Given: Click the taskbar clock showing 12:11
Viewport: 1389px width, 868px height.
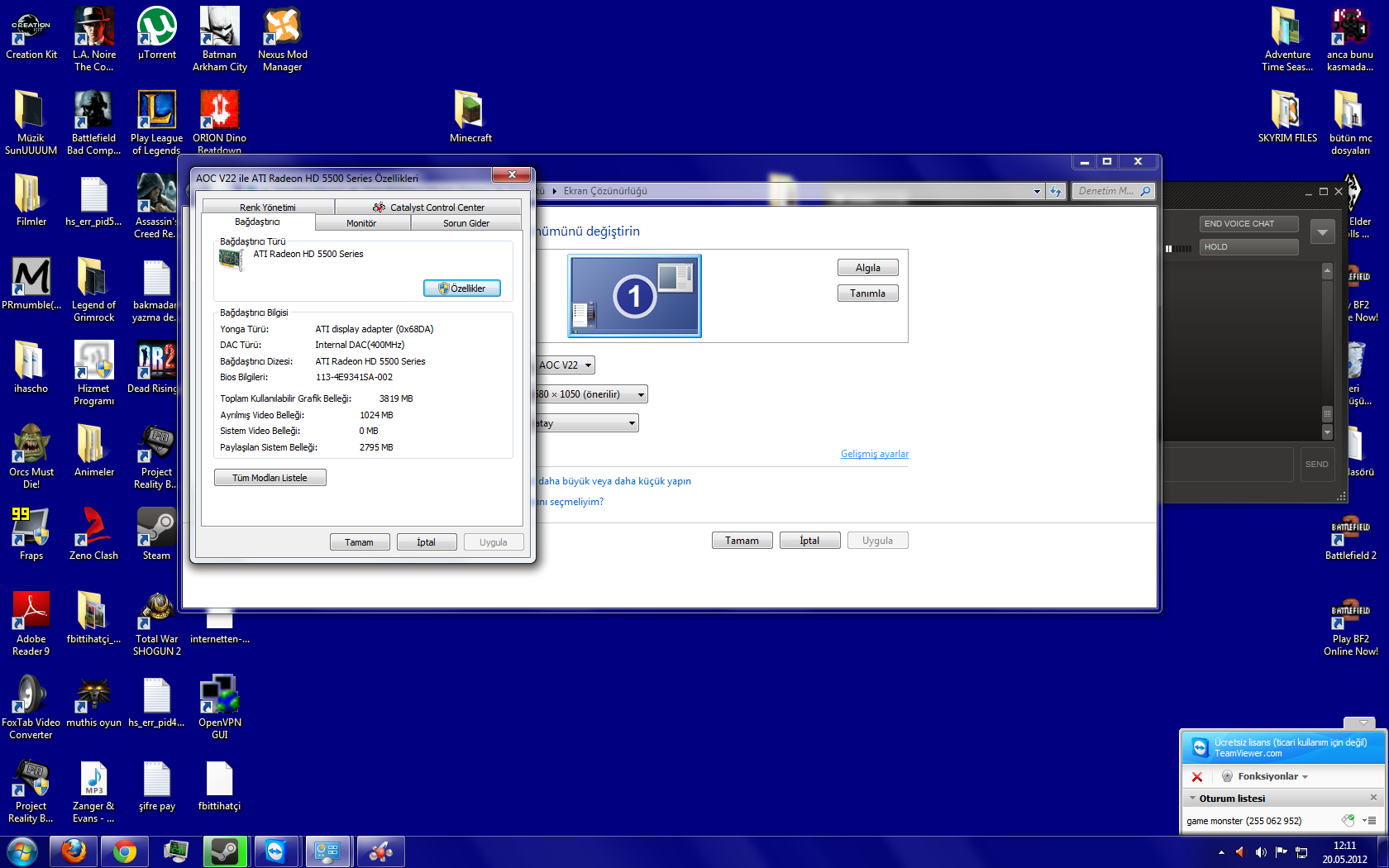Looking at the screenshot, I should [1344, 852].
